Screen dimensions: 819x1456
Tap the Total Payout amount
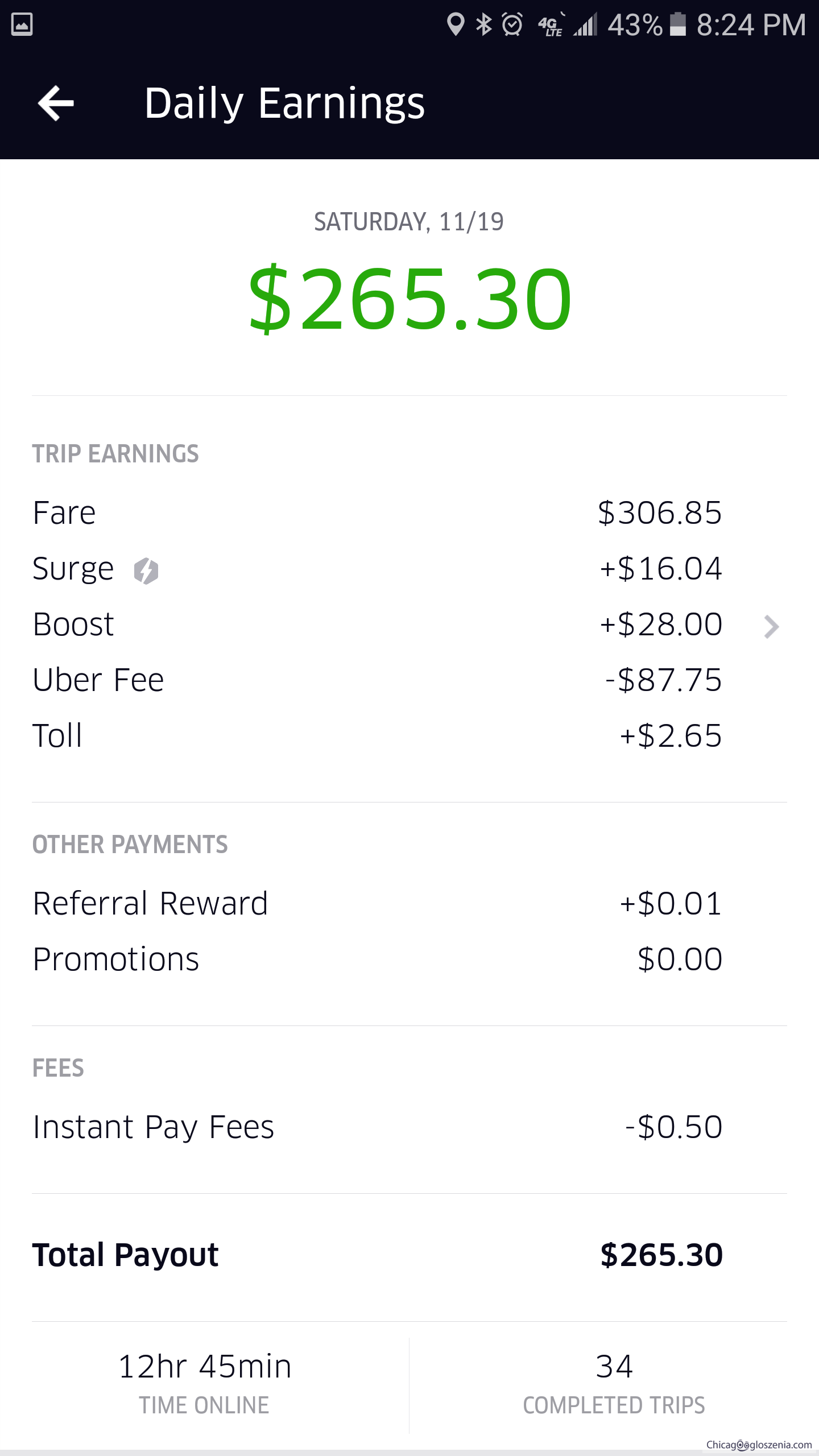(661, 1255)
